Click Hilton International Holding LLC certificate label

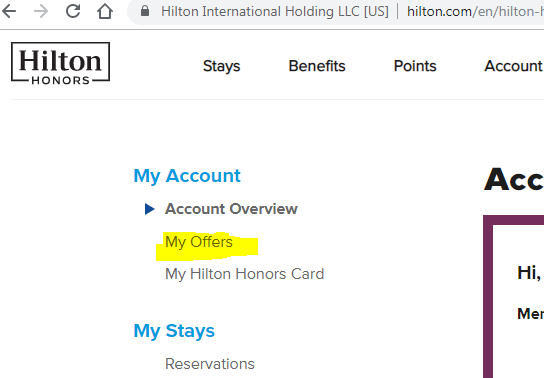(x=275, y=11)
